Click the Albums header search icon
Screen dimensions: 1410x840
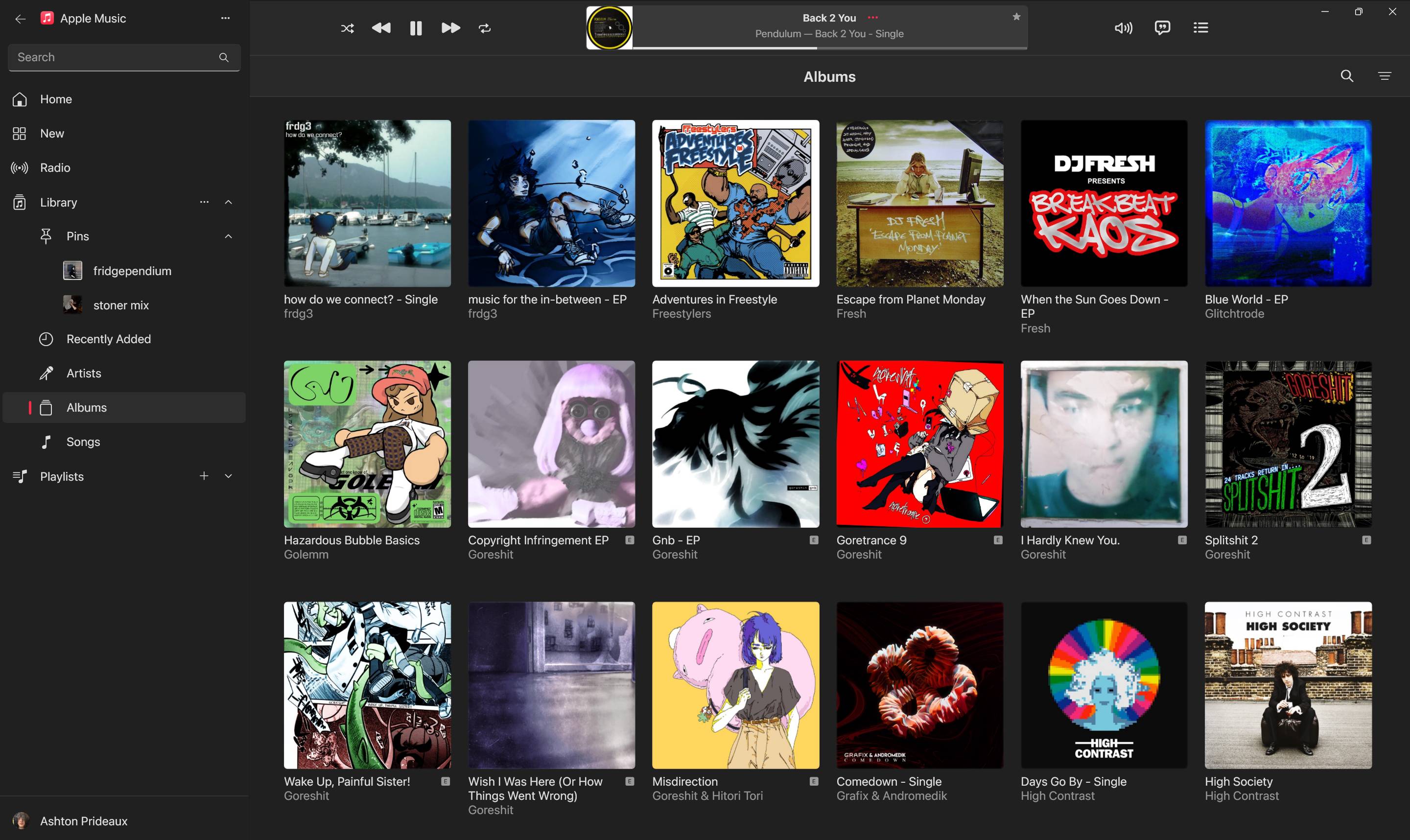[1347, 76]
